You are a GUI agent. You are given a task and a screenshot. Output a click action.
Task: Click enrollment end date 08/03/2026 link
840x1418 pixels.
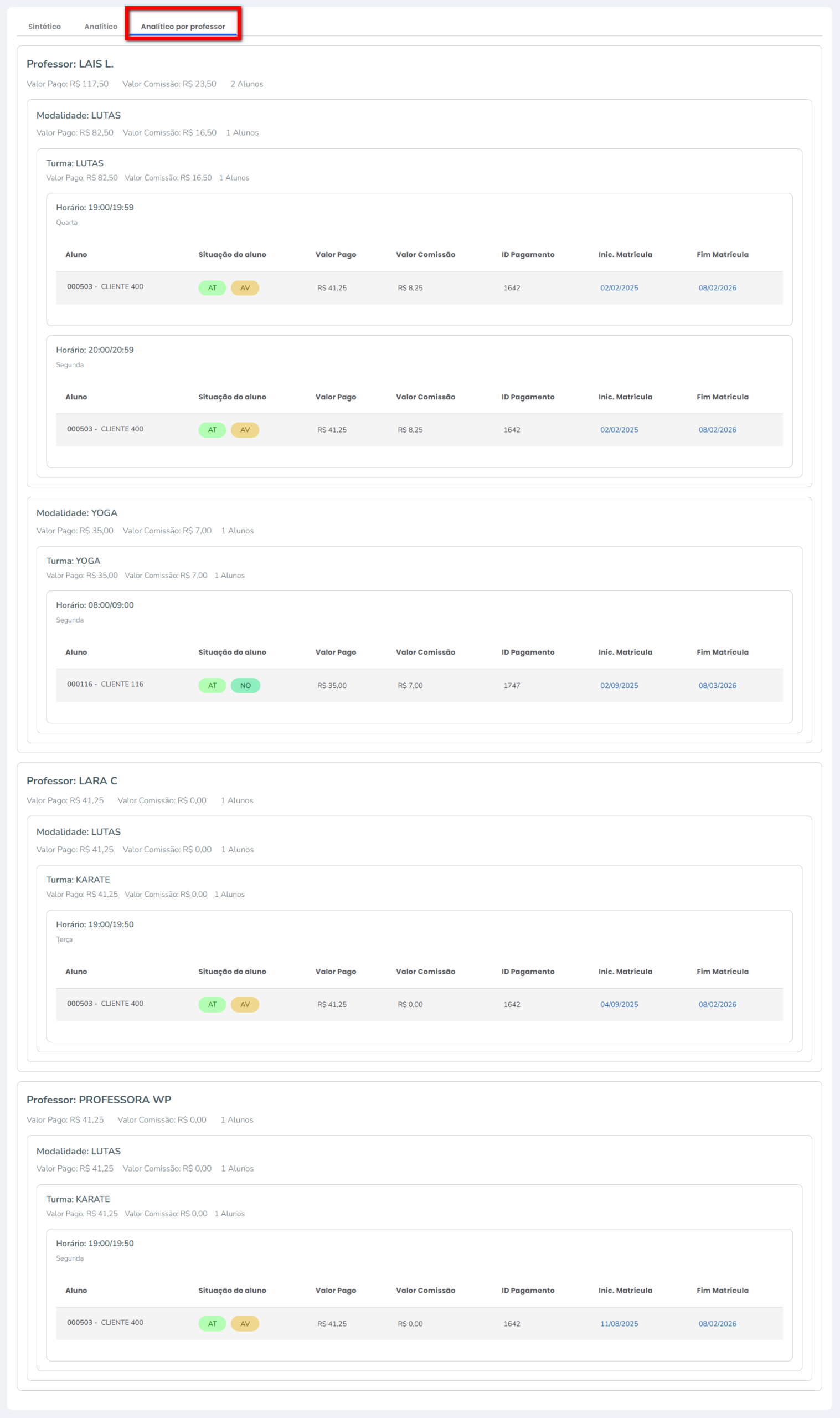point(717,686)
